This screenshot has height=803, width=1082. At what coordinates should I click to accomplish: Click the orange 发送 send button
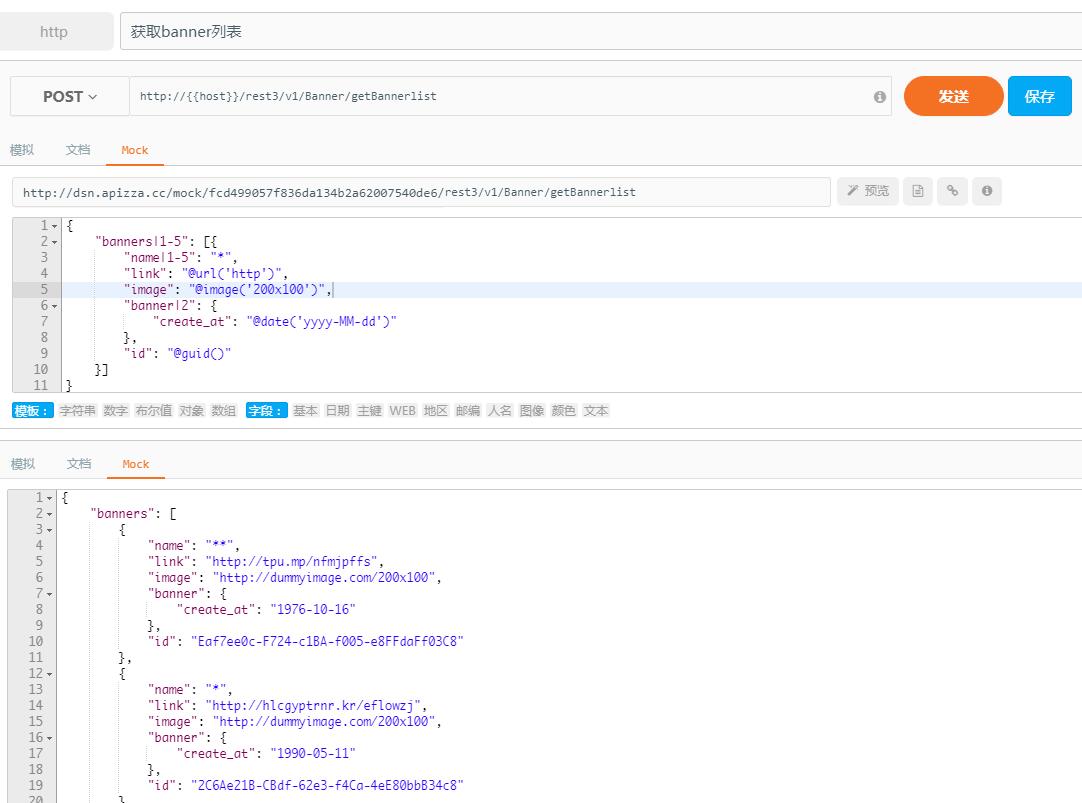[x=953, y=96]
